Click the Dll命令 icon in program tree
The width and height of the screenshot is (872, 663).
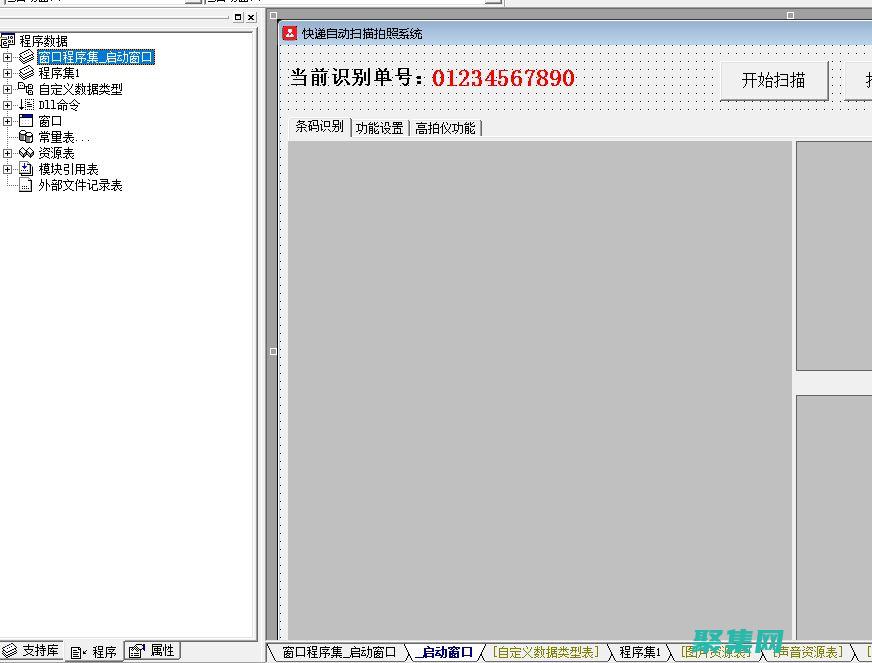pos(26,105)
